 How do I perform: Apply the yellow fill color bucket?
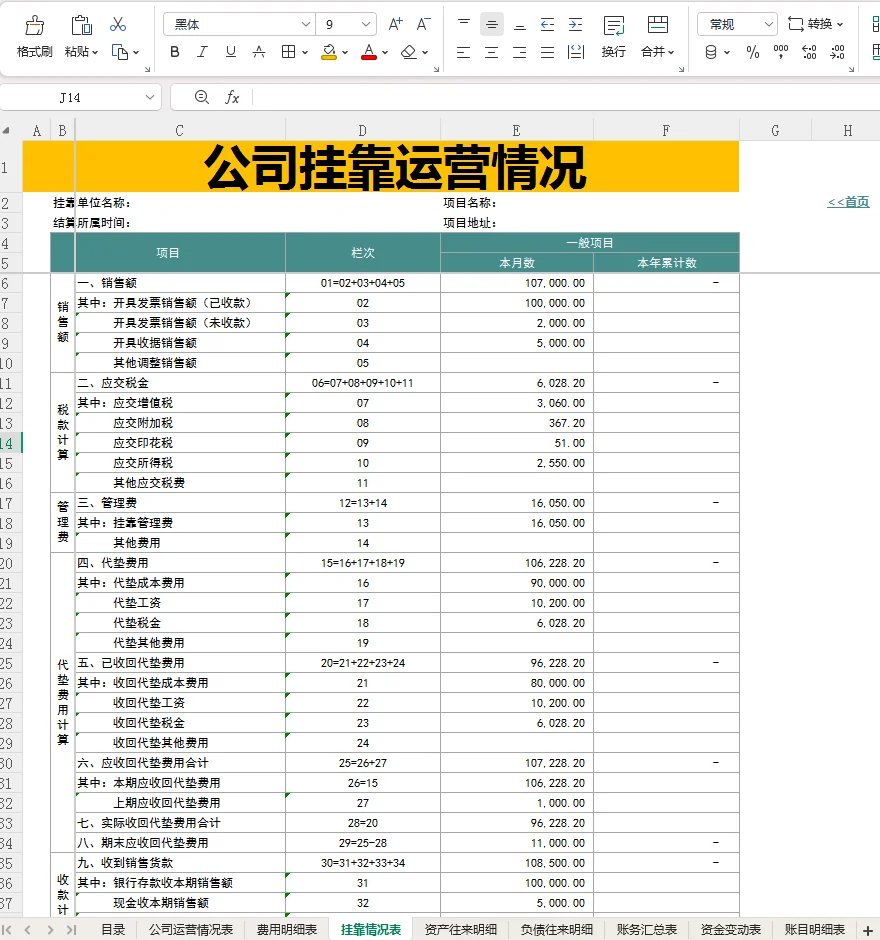tap(329, 52)
